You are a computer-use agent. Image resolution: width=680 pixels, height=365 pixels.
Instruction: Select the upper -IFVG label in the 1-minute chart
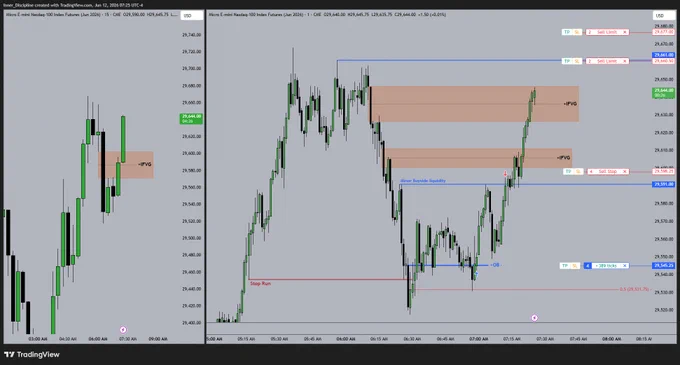(x=570, y=104)
